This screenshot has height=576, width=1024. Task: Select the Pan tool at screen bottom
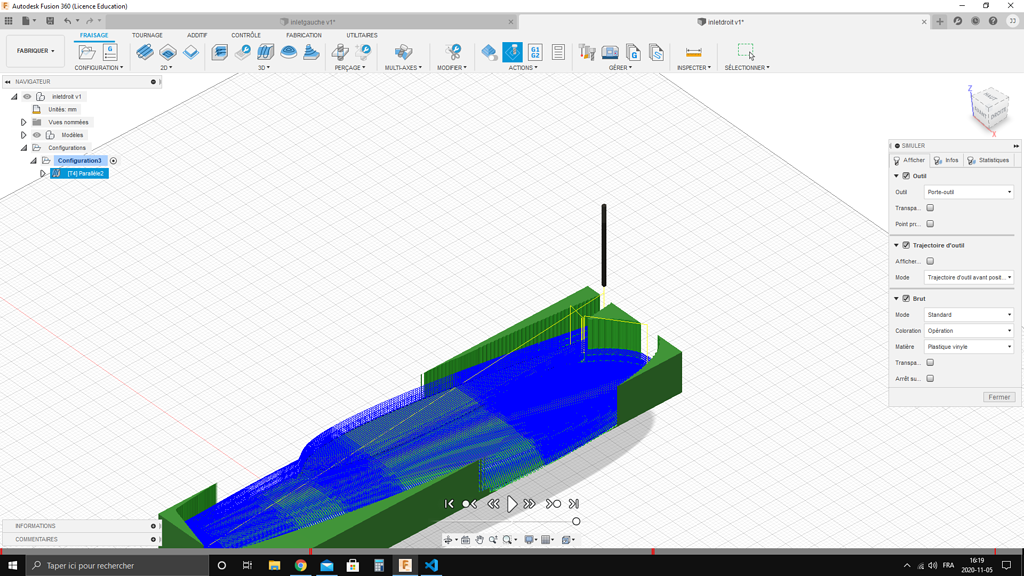pos(480,540)
